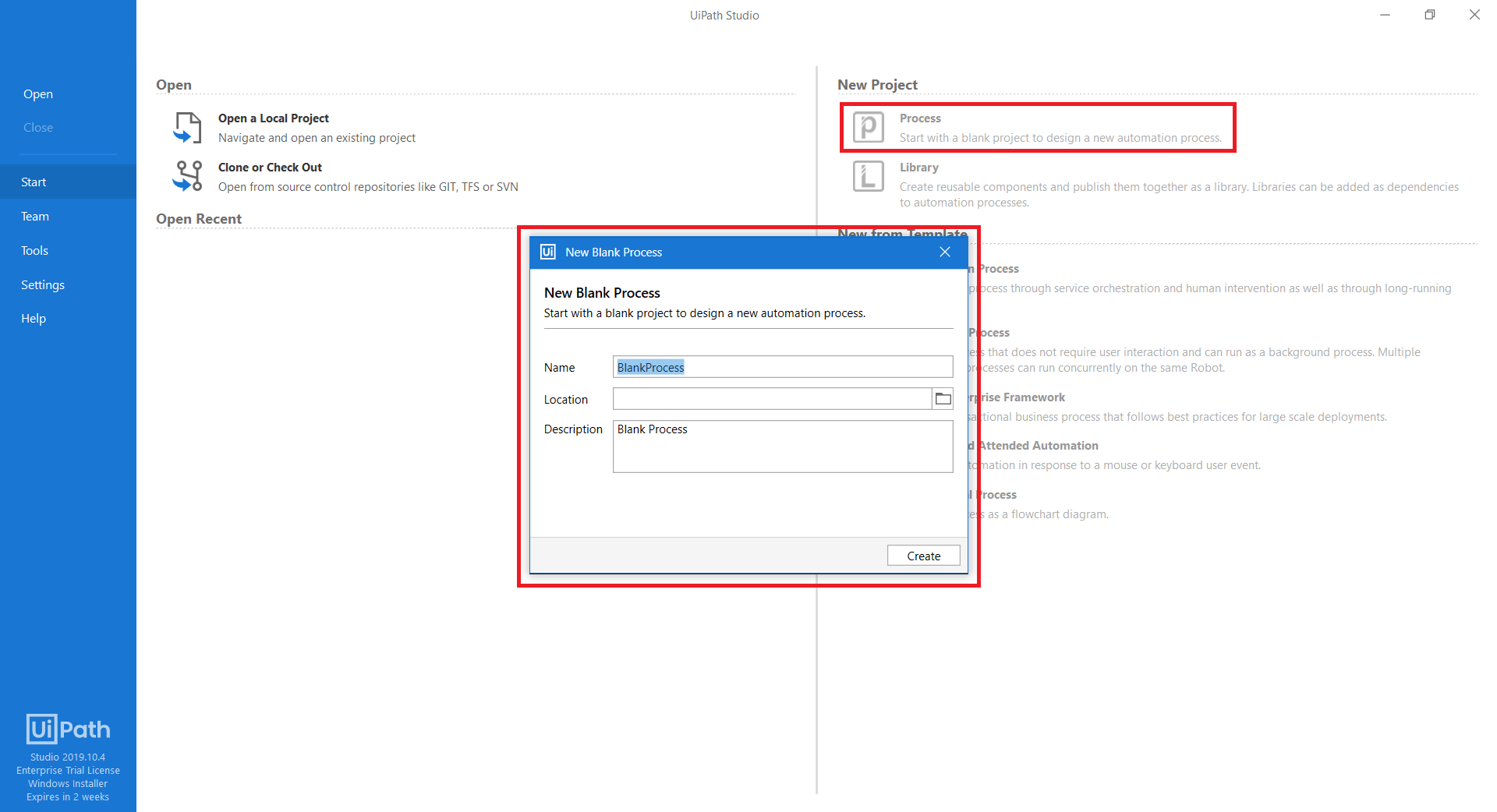Open the Start tab in the sidebar
1497x812 pixels.
coord(68,182)
